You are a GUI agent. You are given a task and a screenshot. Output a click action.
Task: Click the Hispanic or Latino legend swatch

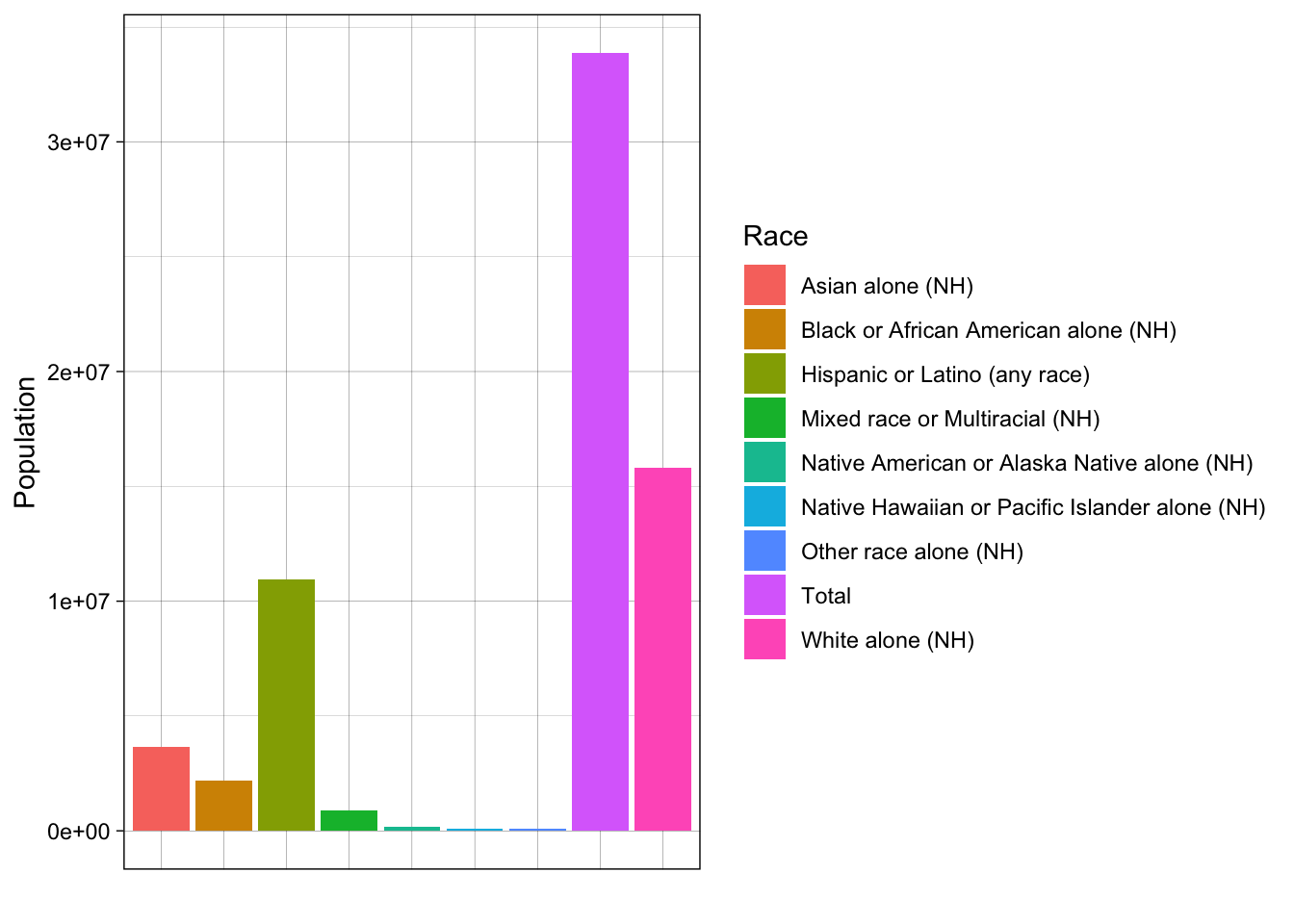click(764, 373)
